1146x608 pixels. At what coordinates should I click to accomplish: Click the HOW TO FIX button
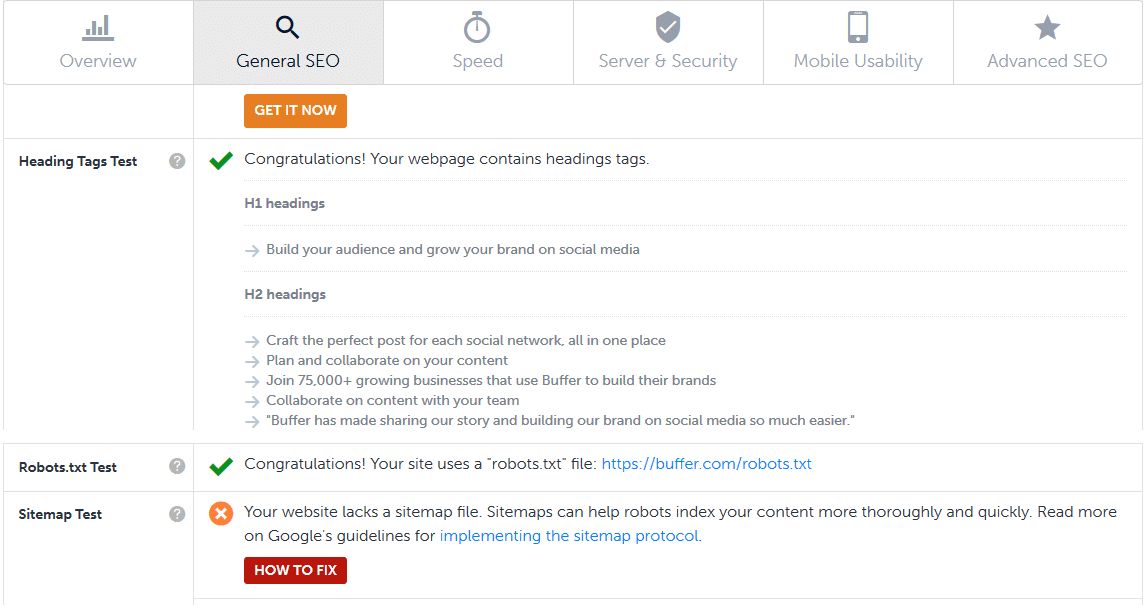(295, 571)
